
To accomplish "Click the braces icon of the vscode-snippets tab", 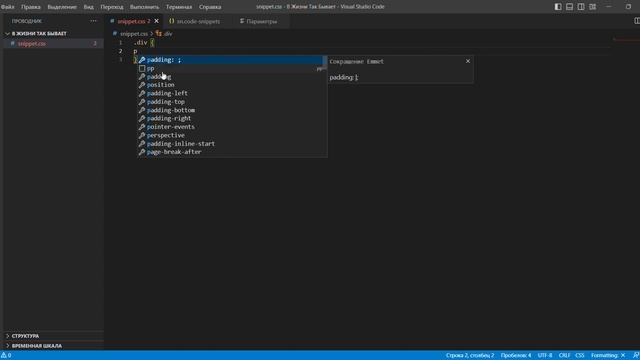I will [171, 21].
